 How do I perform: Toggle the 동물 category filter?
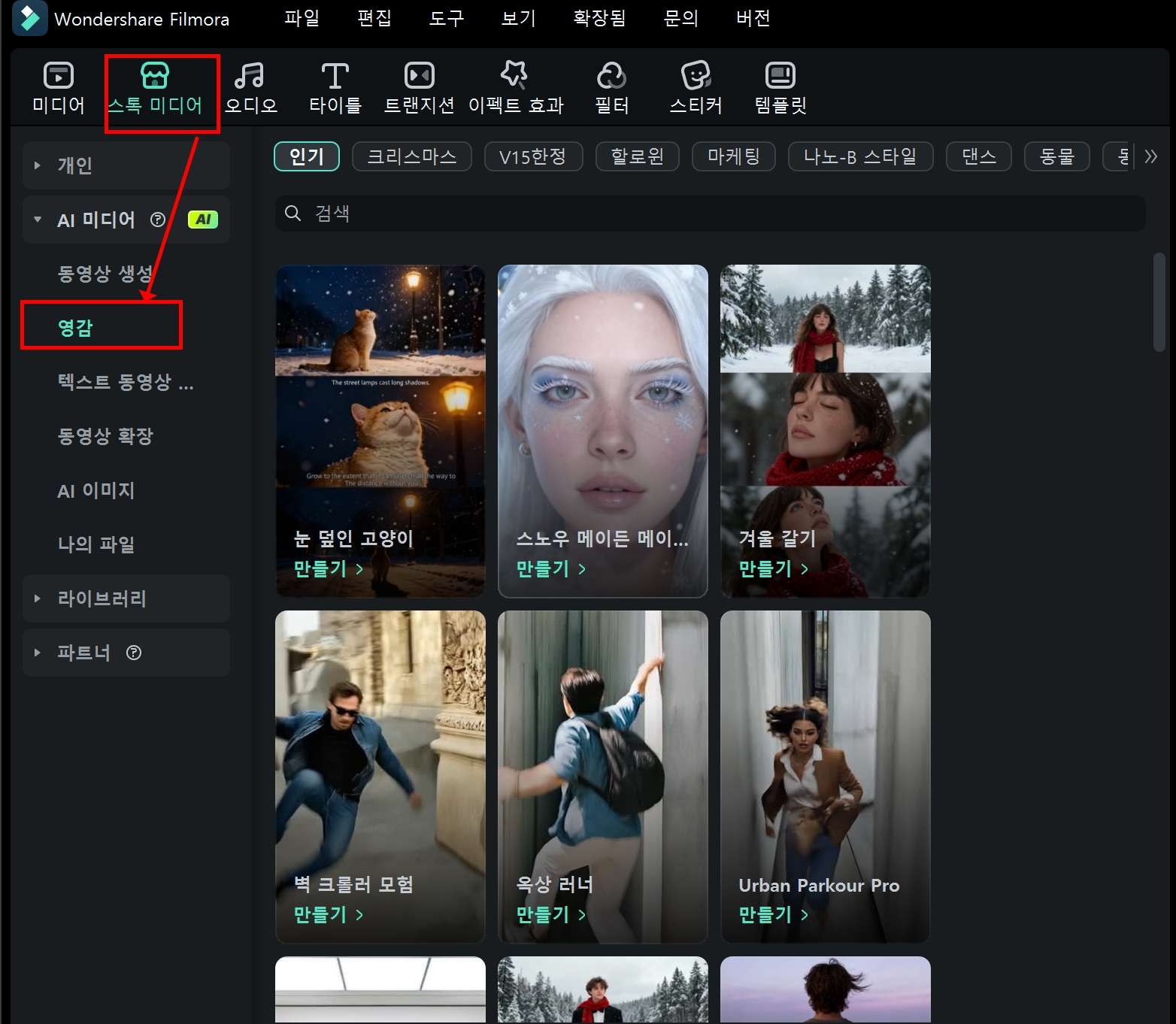click(x=1056, y=156)
